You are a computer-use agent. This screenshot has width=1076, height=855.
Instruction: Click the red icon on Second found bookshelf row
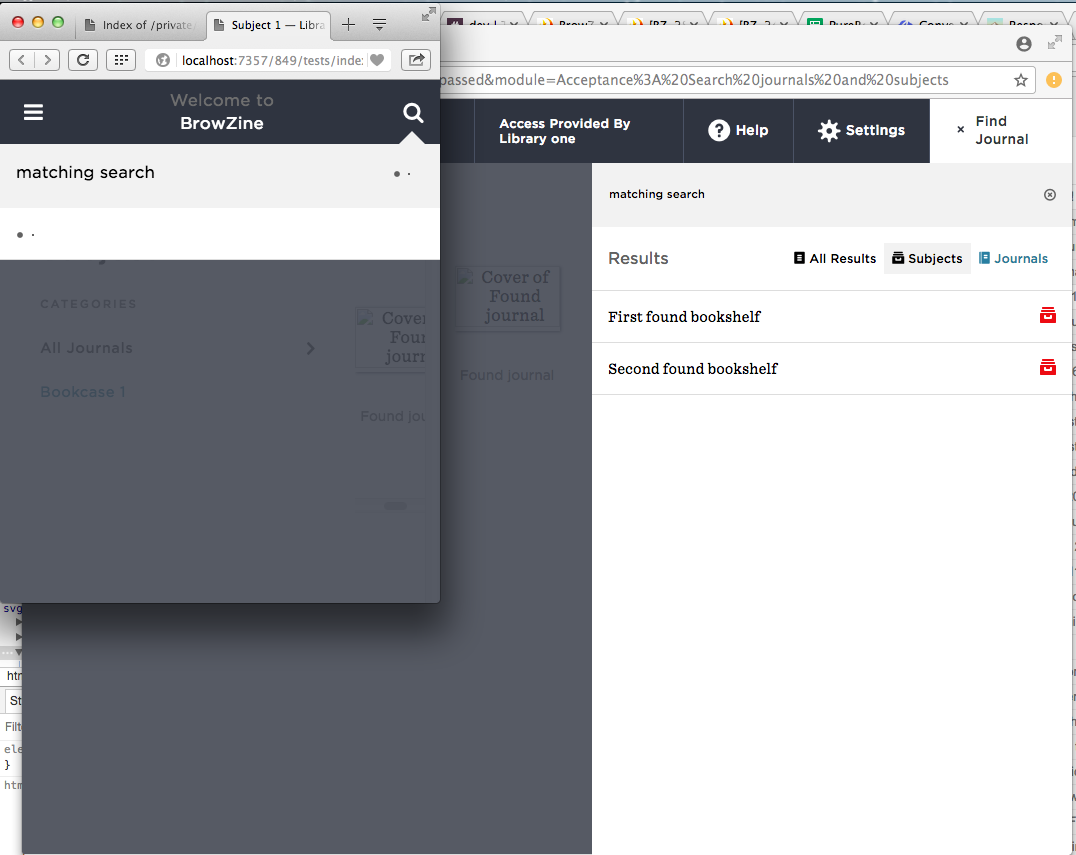coord(1048,367)
